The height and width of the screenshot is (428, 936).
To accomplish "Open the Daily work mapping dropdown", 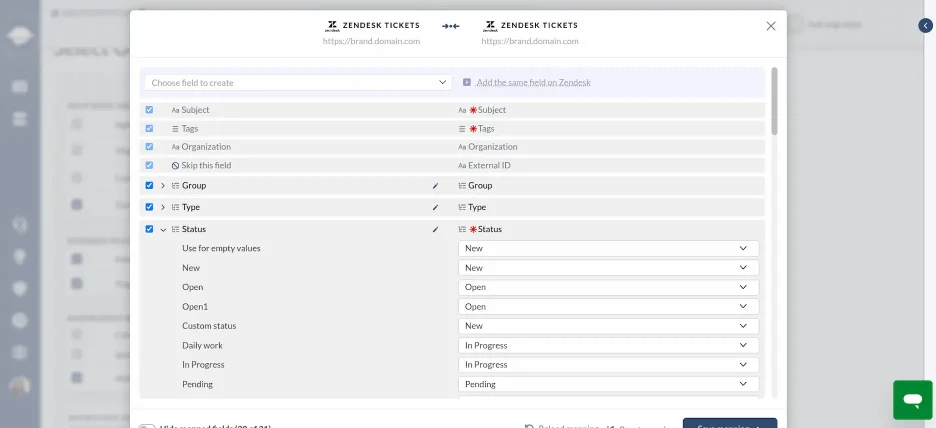I will [x=608, y=345].
